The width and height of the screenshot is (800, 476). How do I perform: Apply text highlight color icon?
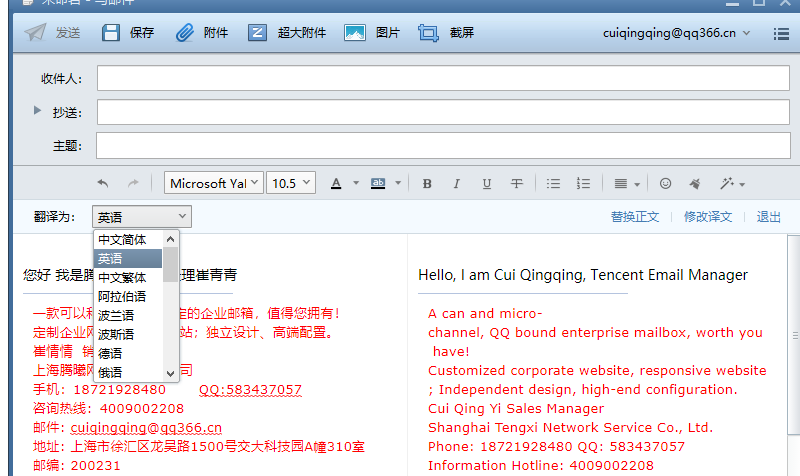click(378, 183)
